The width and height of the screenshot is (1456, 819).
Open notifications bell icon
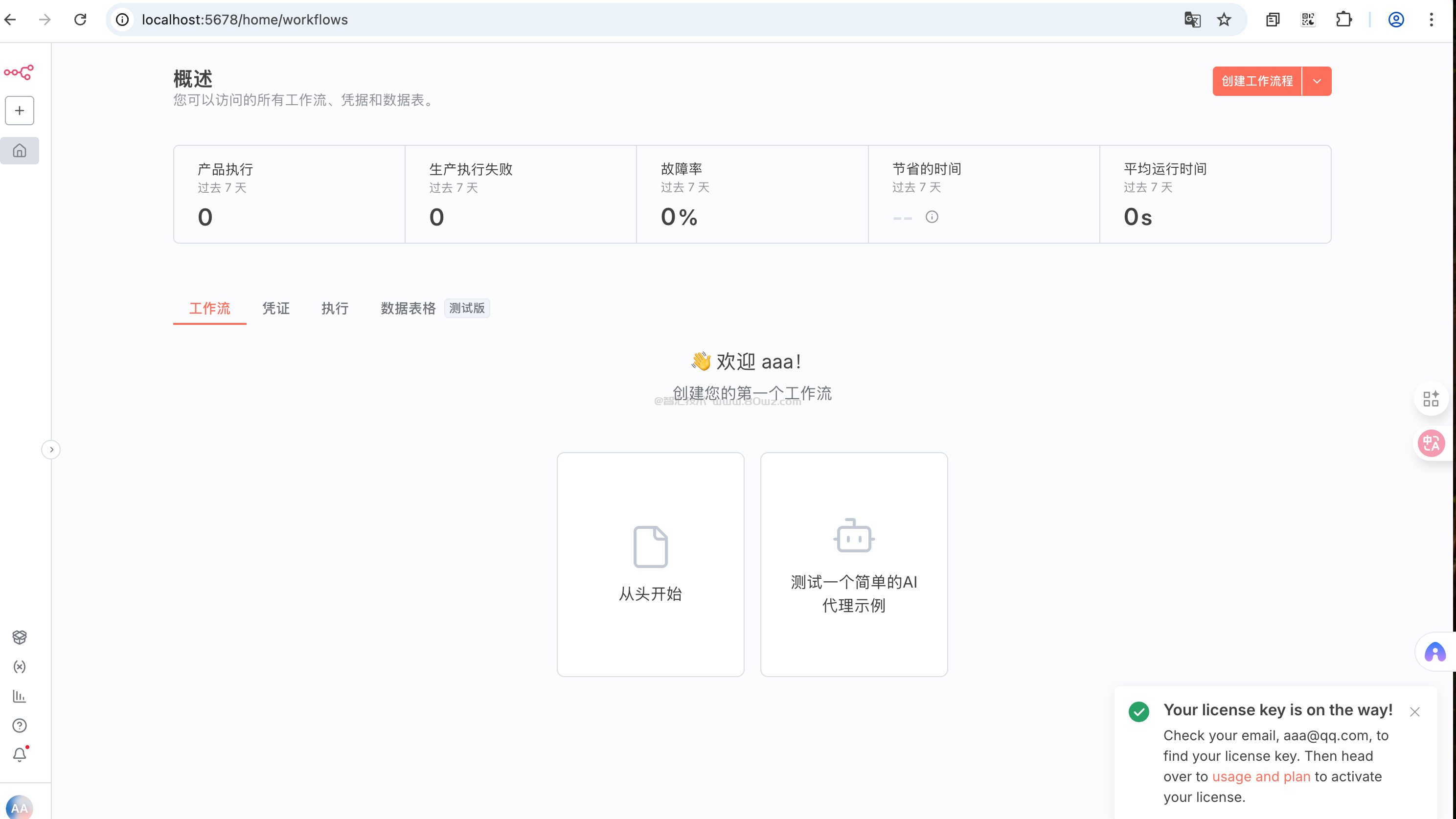click(20, 754)
